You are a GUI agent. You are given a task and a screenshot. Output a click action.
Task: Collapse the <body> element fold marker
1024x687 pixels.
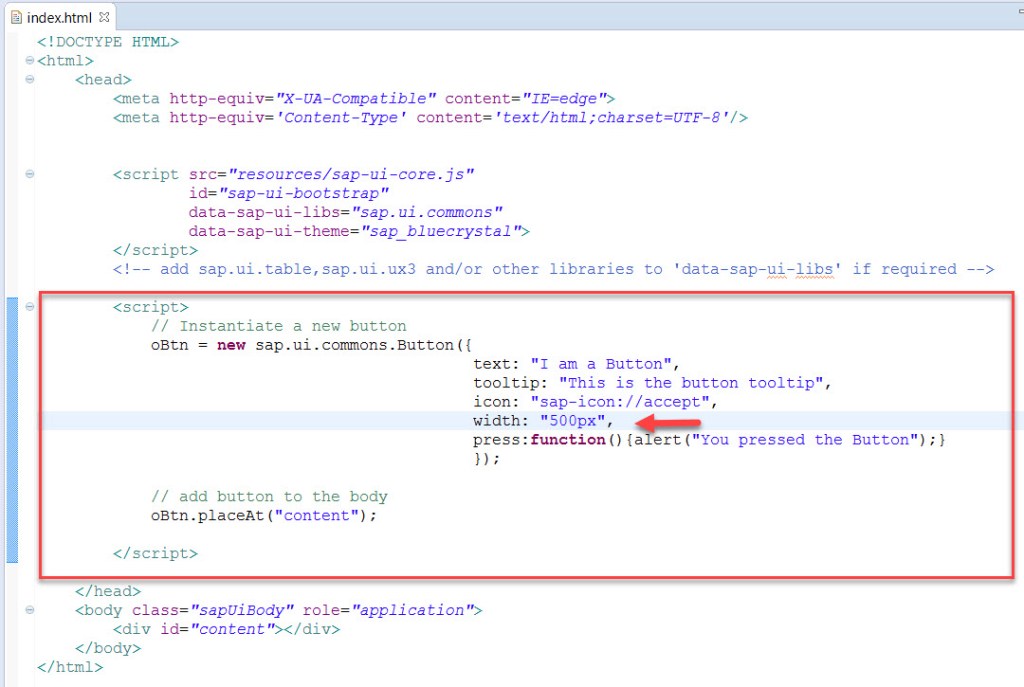click(x=30, y=610)
